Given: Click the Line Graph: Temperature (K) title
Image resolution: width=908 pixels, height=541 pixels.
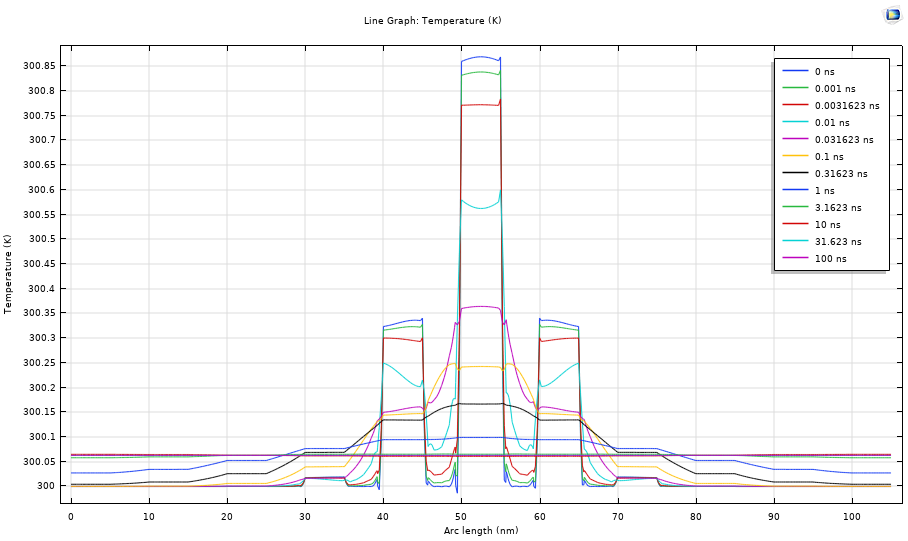Looking at the screenshot, I should [432, 20].
